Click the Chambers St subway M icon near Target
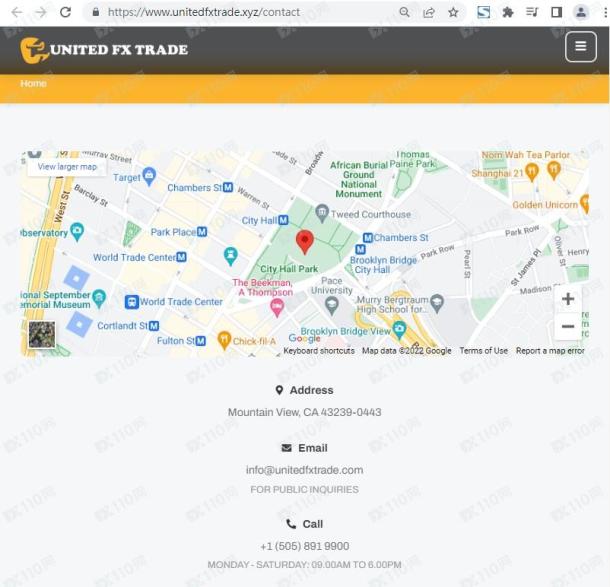 [x=228, y=187]
